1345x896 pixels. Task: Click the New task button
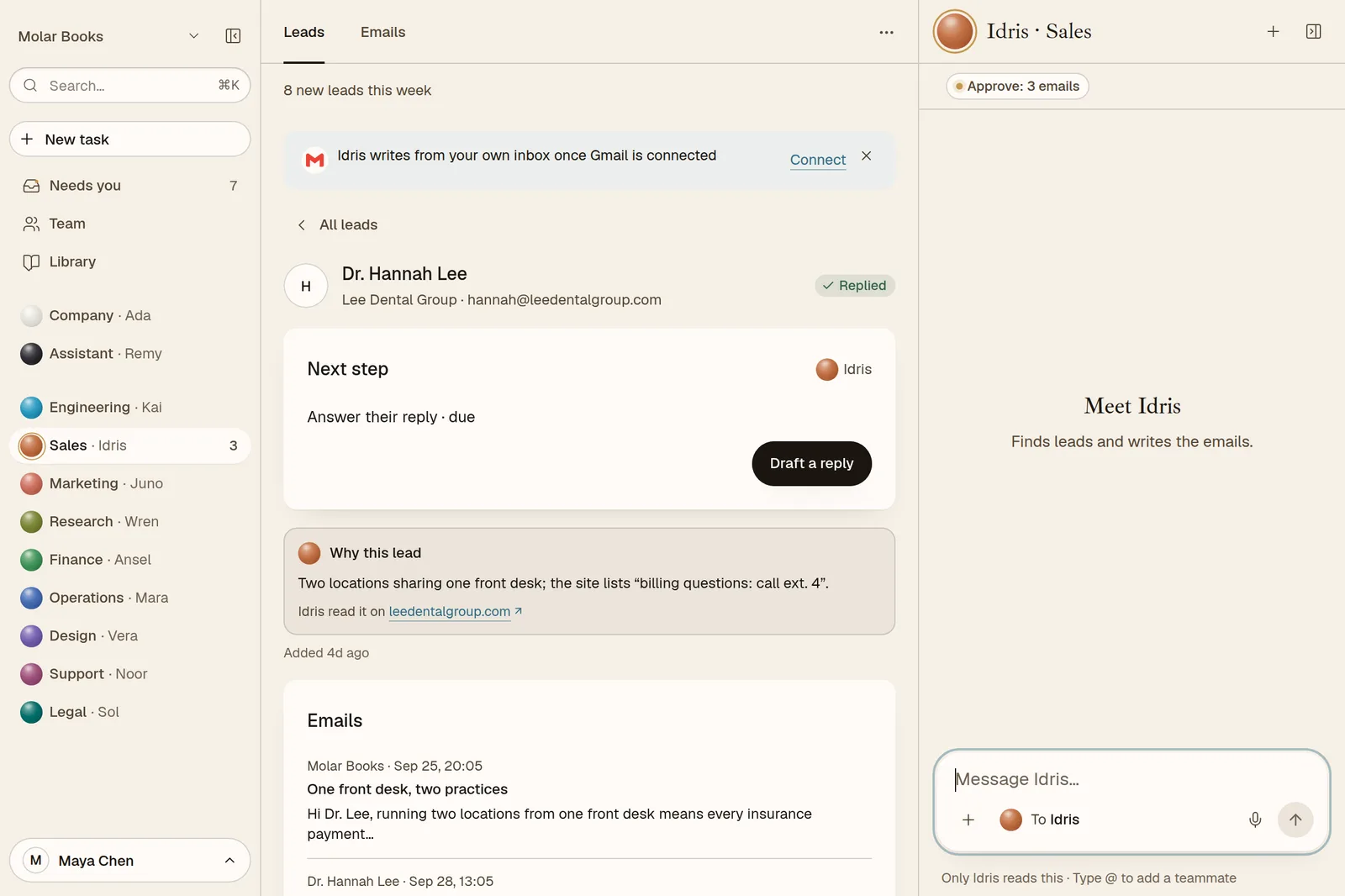tap(130, 140)
